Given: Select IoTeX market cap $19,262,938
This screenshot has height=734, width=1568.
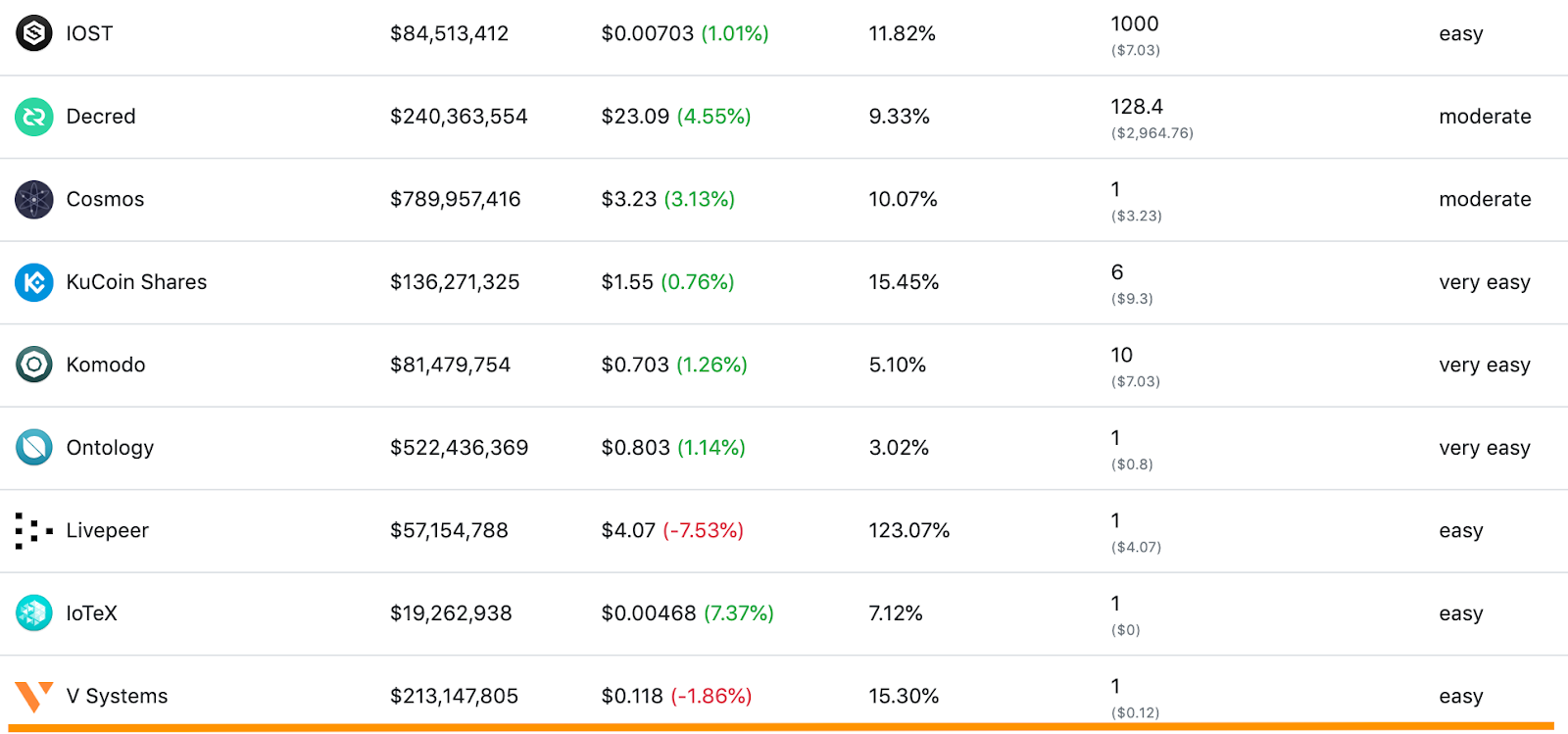Looking at the screenshot, I should pyautogui.click(x=451, y=613).
